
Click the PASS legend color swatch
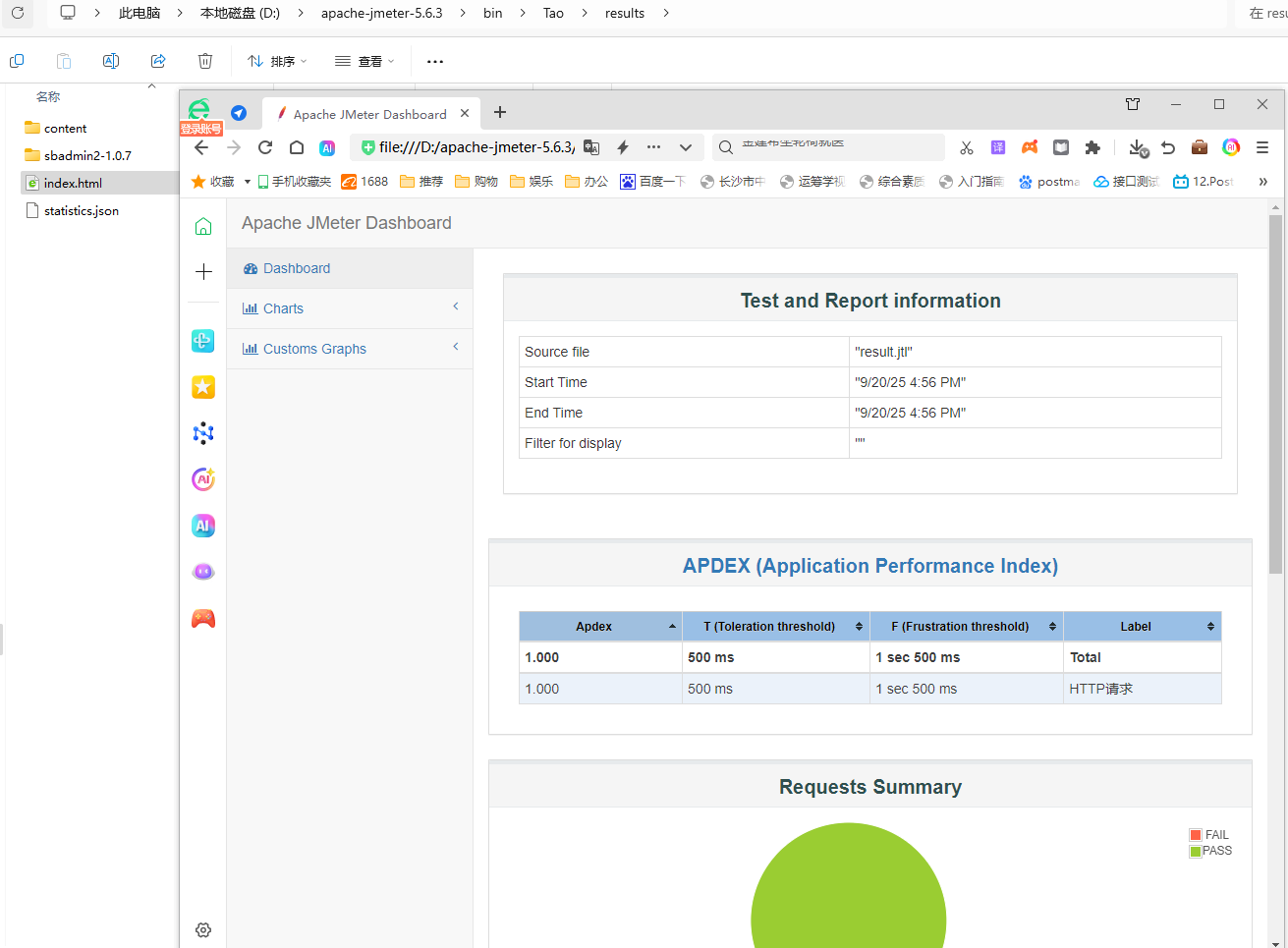click(x=1196, y=851)
